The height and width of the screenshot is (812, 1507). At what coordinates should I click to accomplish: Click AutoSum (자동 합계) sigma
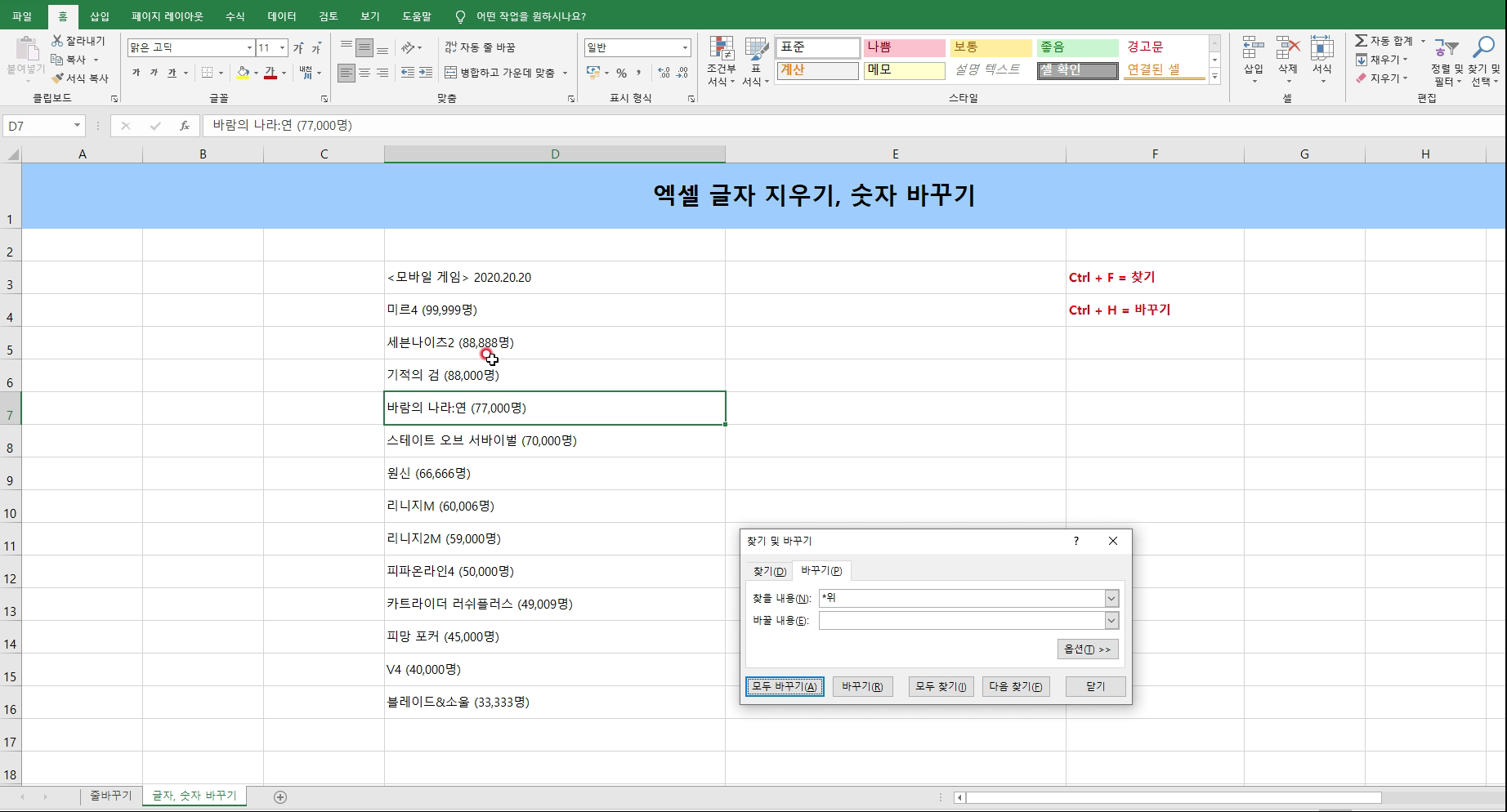pos(1384,41)
